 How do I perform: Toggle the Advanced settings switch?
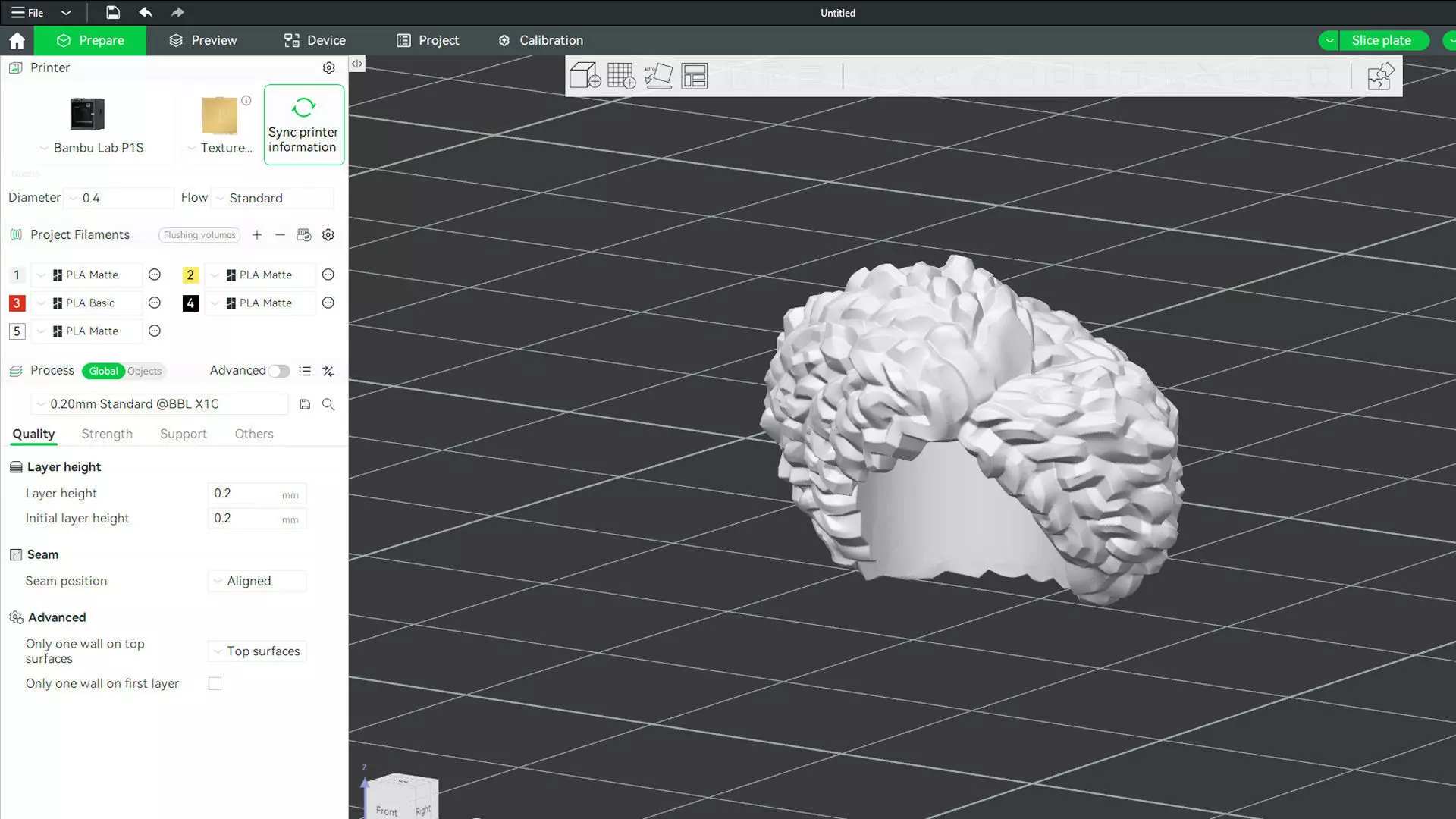[x=278, y=371]
